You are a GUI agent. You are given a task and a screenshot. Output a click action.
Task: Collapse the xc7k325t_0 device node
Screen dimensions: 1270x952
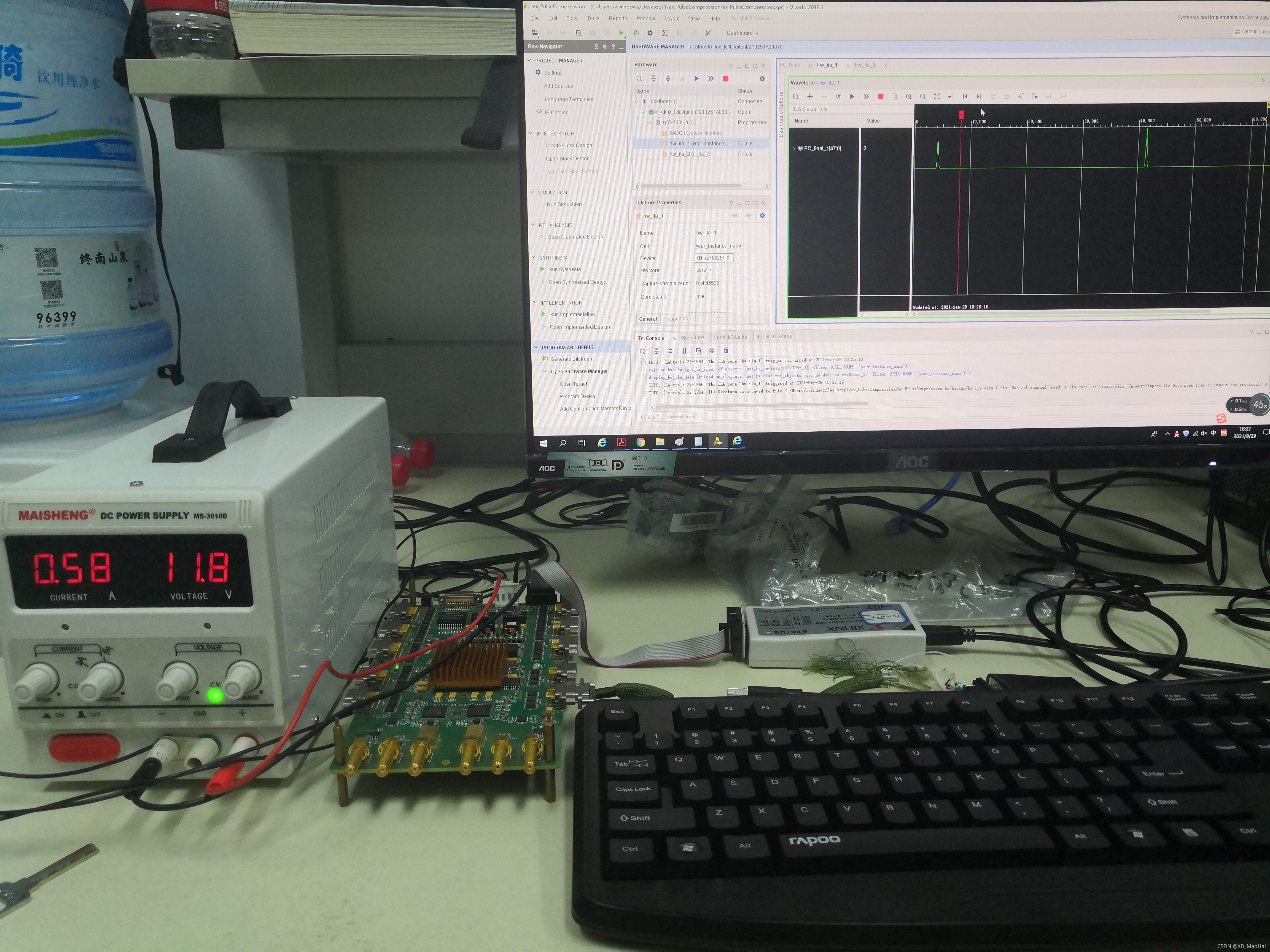650,123
